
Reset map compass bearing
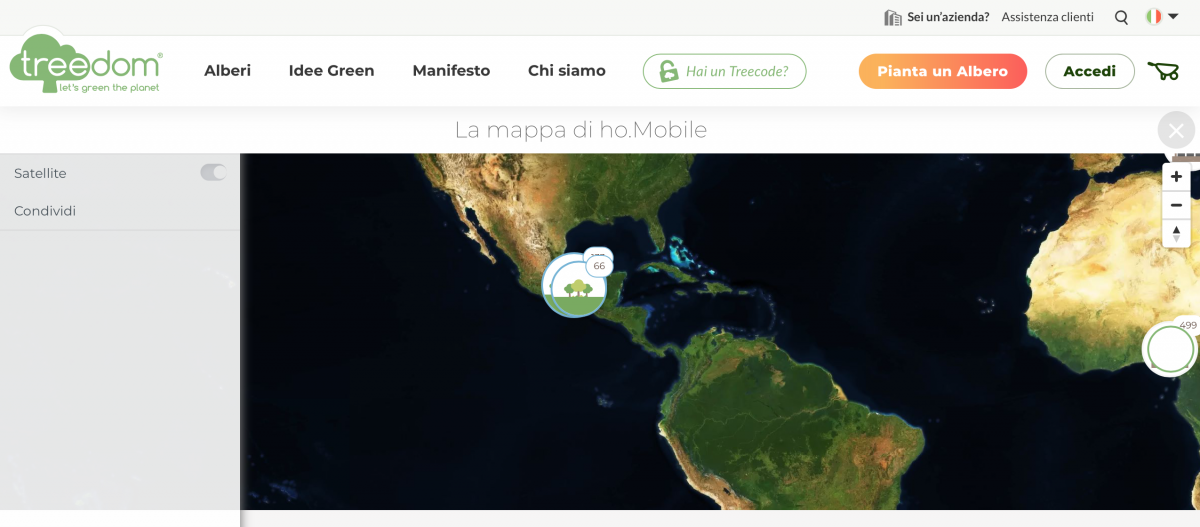click(x=1176, y=233)
